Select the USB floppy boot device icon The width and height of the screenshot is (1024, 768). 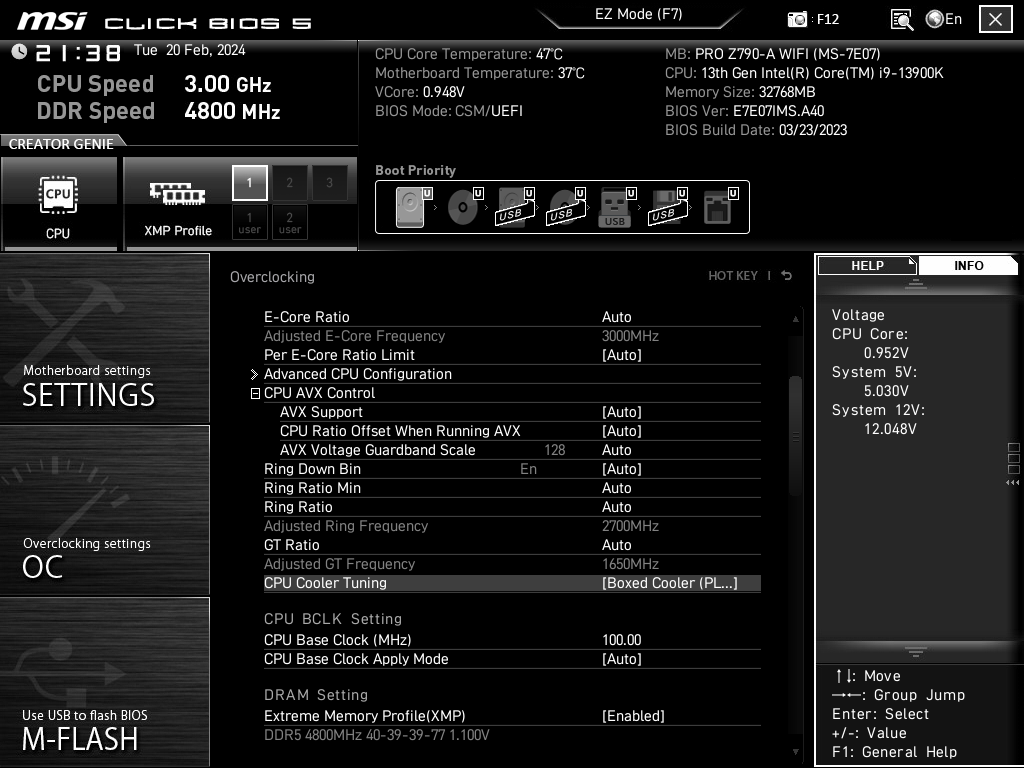click(x=667, y=207)
